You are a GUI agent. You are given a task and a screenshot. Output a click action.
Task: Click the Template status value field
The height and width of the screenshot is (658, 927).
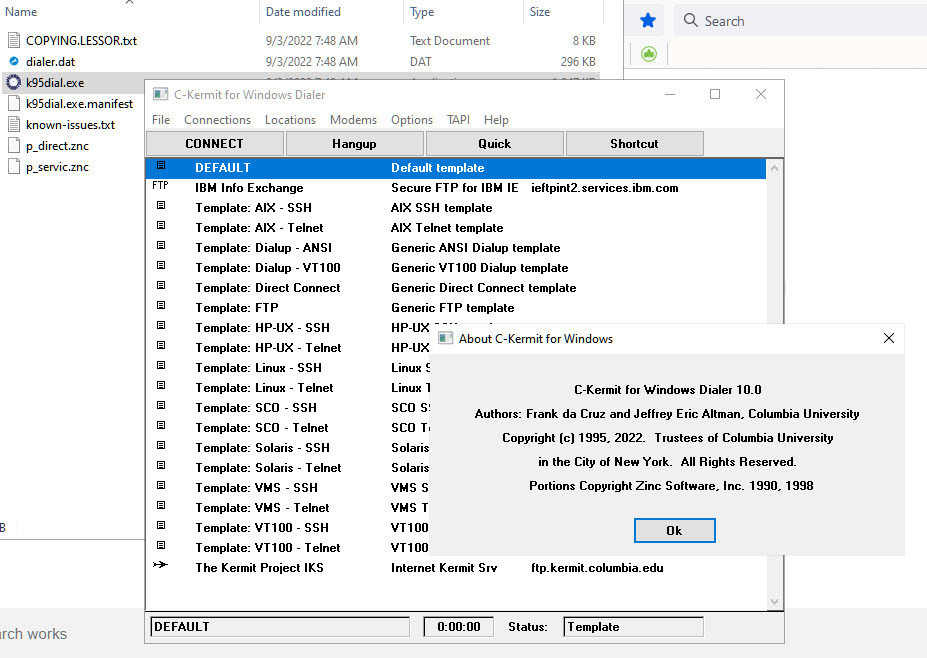pos(634,627)
